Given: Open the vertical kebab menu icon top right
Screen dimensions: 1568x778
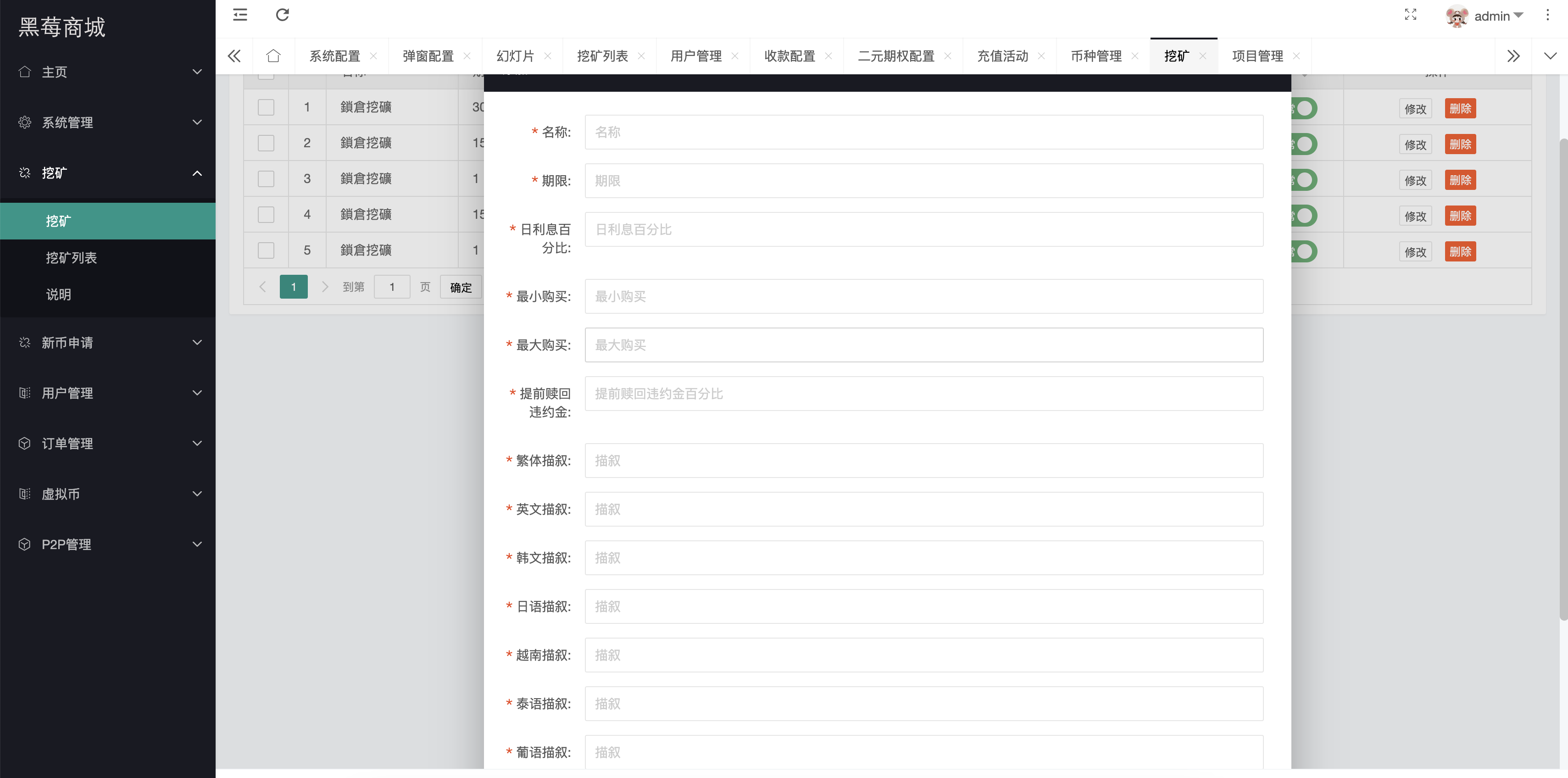Looking at the screenshot, I should [x=1548, y=15].
